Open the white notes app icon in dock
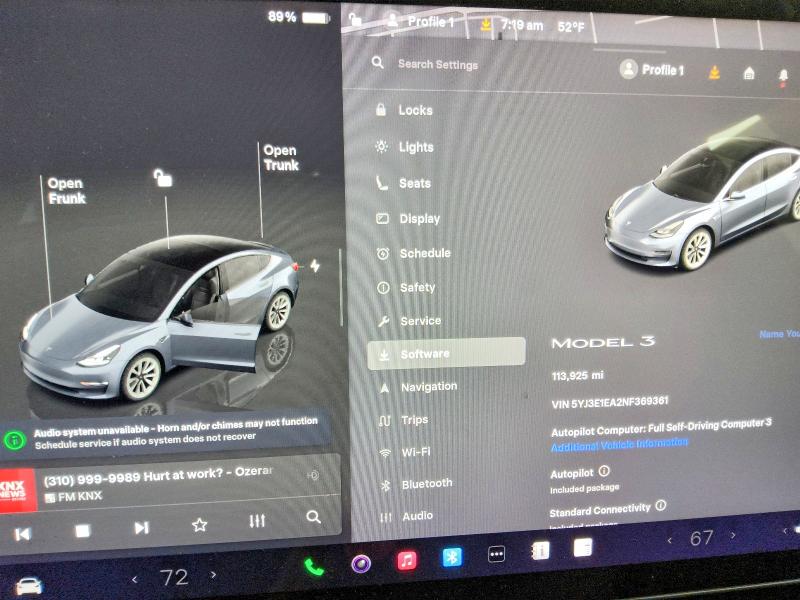This screenshot has width=800, height=600. pos(583,547)
